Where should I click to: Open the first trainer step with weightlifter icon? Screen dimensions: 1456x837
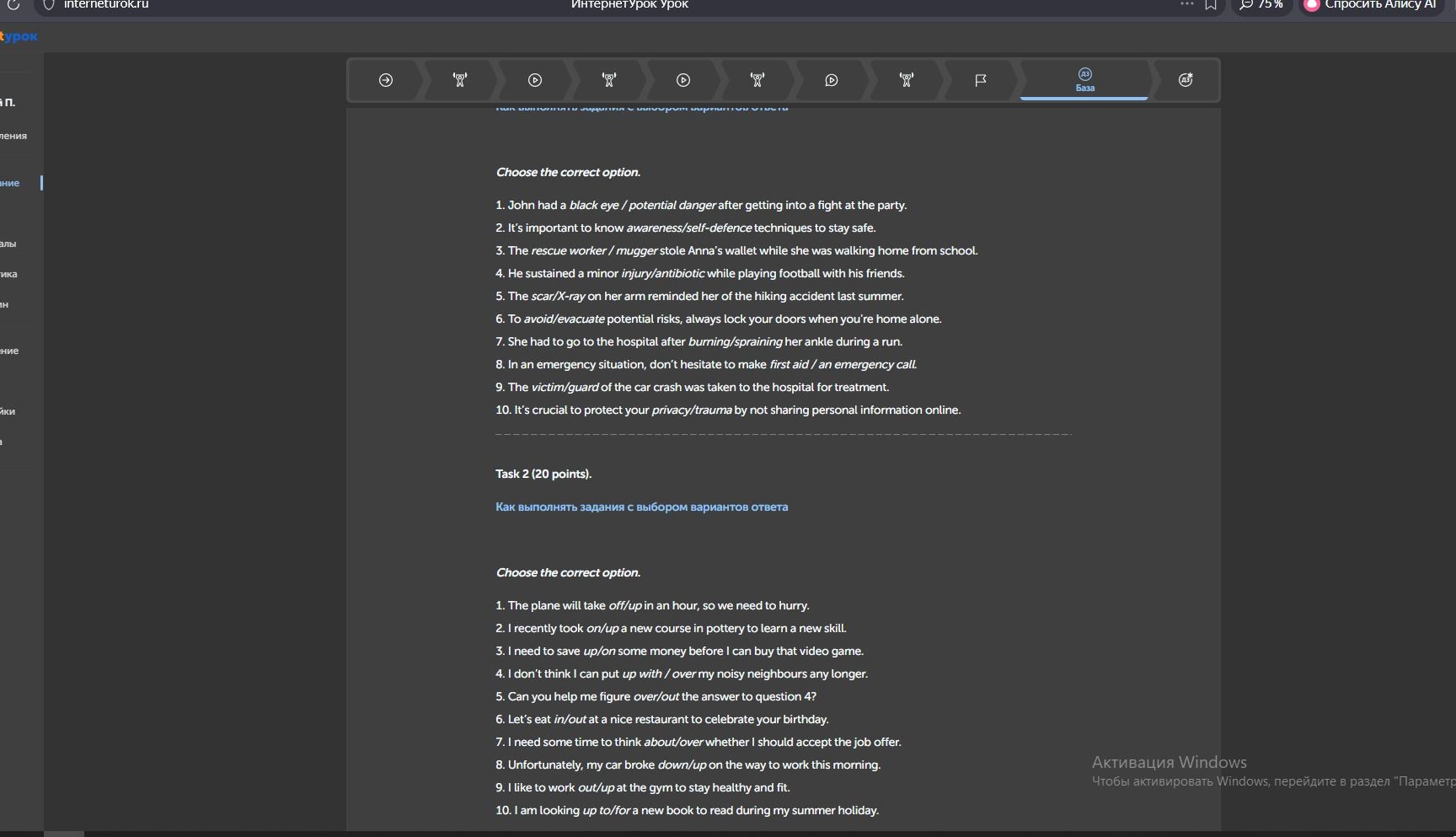click(x=460, y=80)
